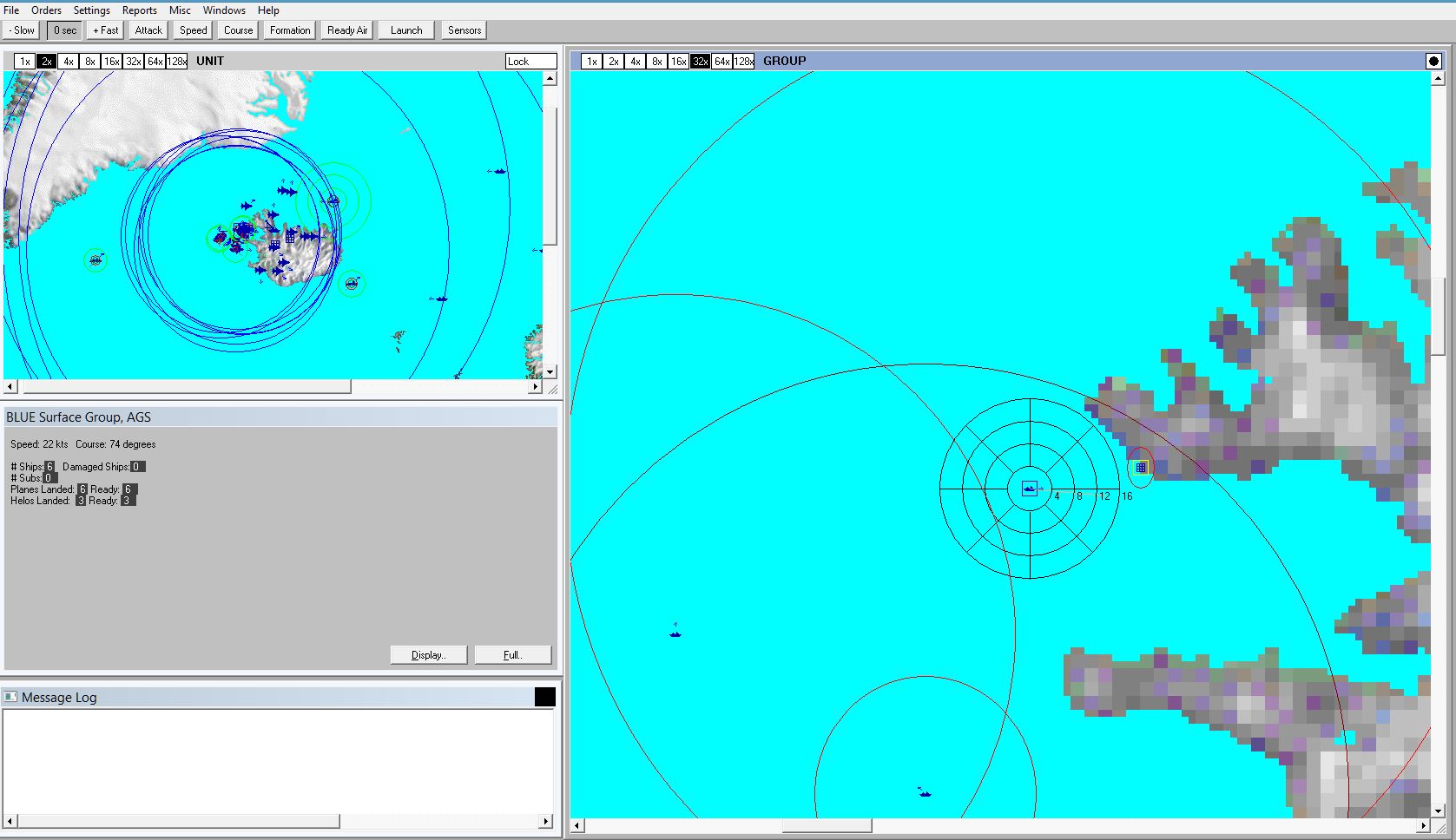
Task: Open the Help menu
Action: (268, 10)
